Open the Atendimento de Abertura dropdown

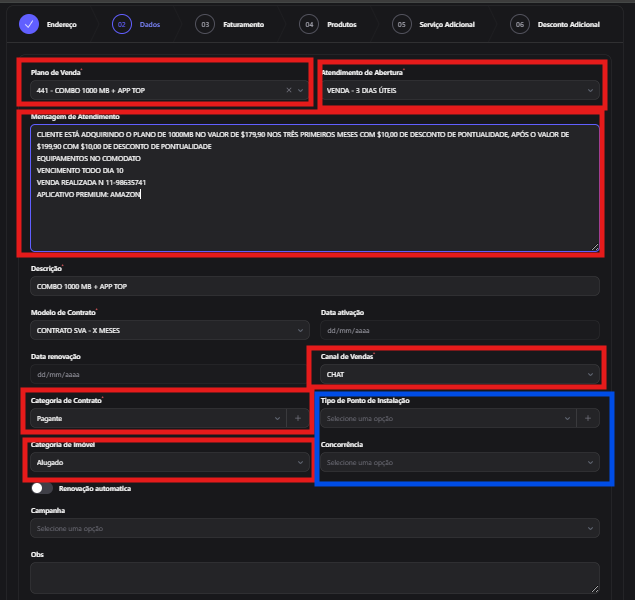(460, 90)
